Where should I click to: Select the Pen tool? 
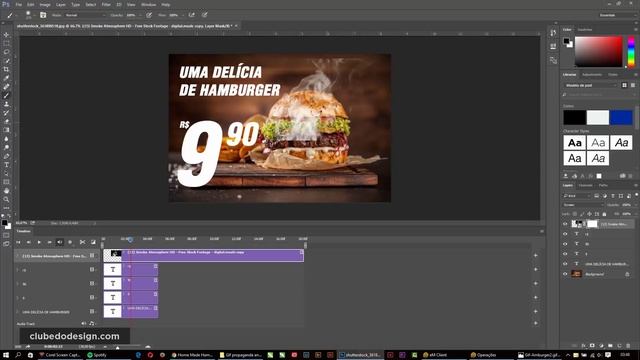click(x=6, y=156)
